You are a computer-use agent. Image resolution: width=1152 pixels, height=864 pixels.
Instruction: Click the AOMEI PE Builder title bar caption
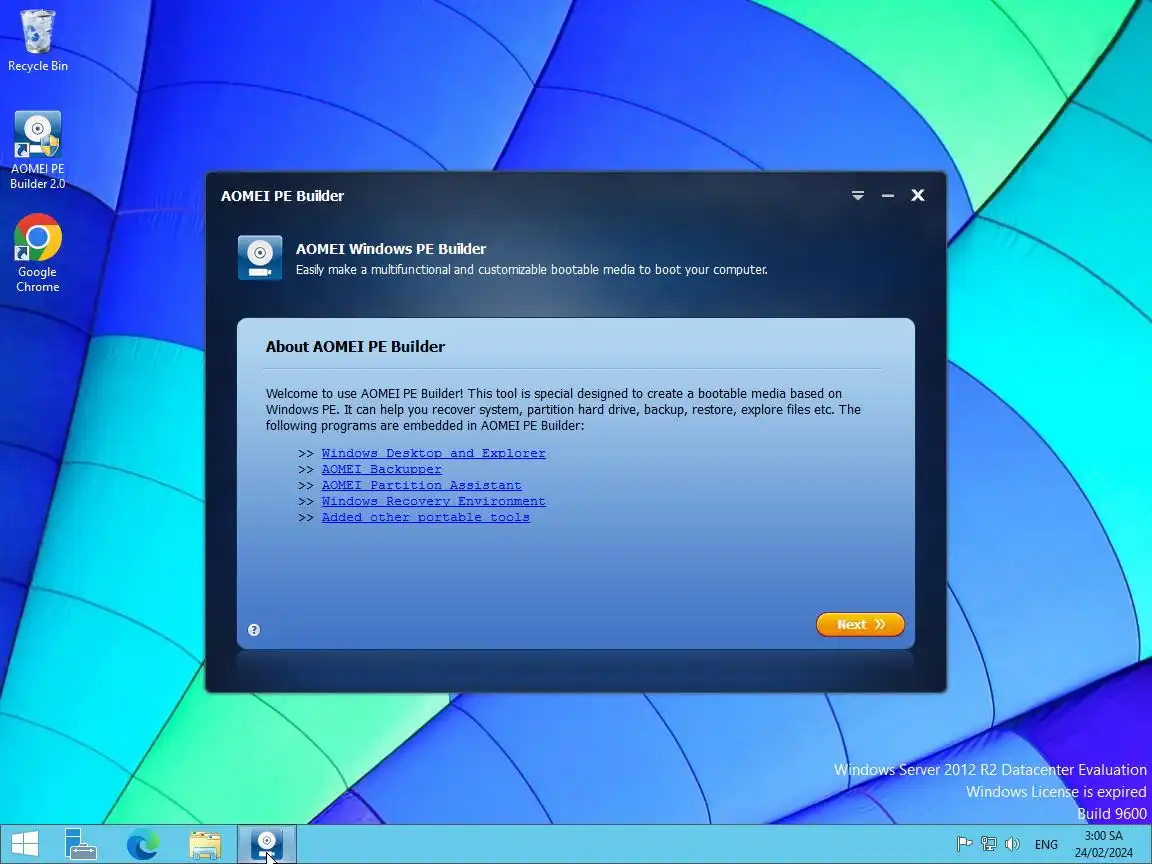click(282, 196)
